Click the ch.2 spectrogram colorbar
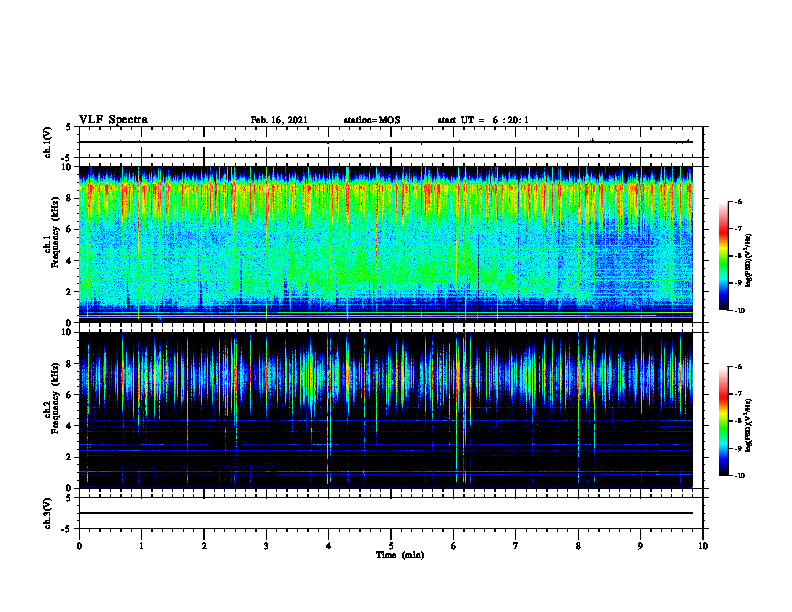 (x=724, y=421)
